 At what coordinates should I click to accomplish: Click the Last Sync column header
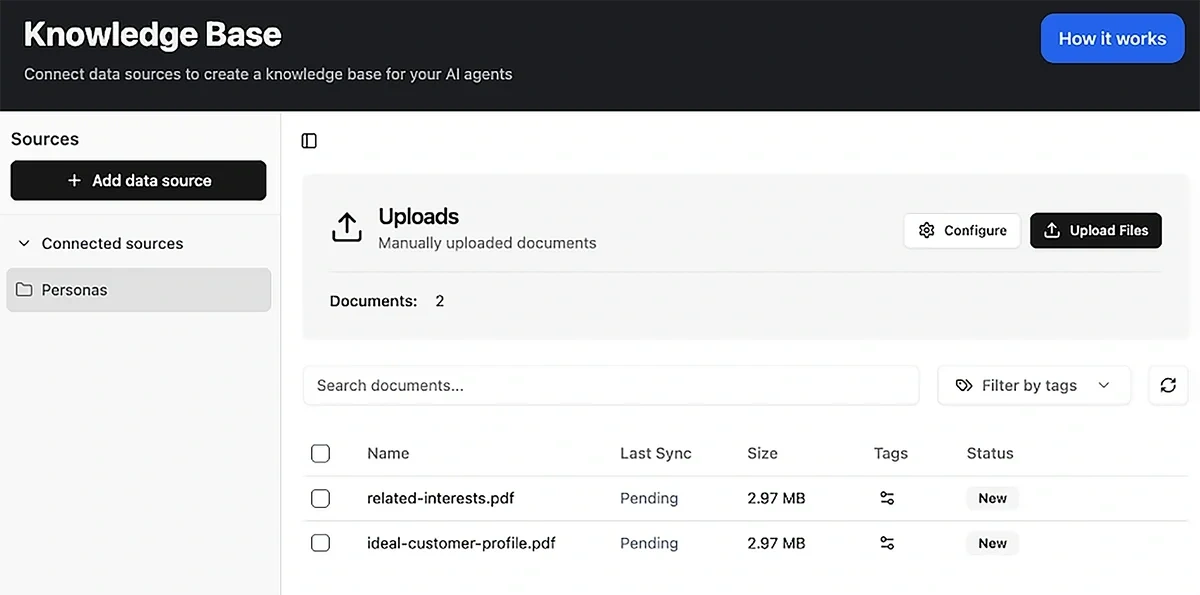pos(655,453)
